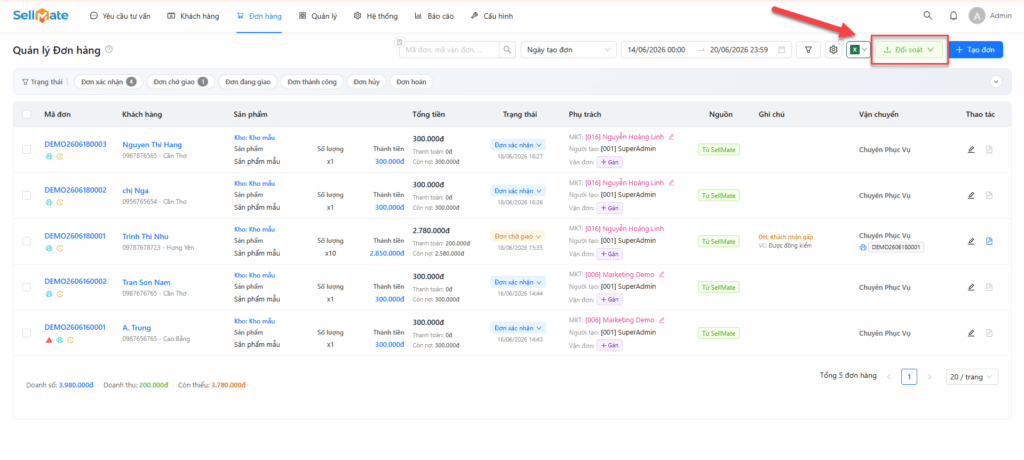Screen dimensions: 1024x460
Task: Change status Đơn xác nhận of DEMO2606180003
Action: click(518, 145)
